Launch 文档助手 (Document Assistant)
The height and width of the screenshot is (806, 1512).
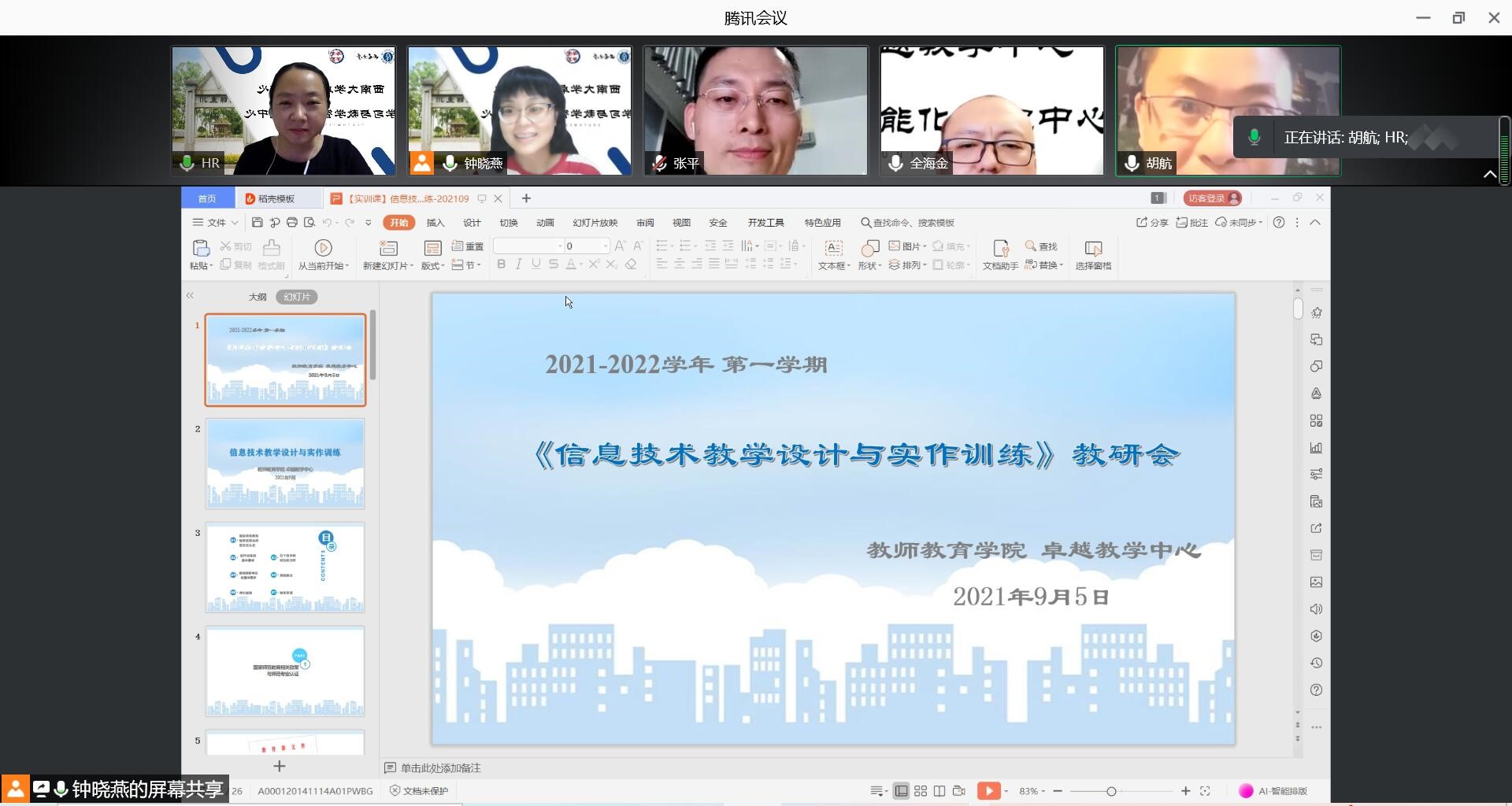pos(1000,254)
